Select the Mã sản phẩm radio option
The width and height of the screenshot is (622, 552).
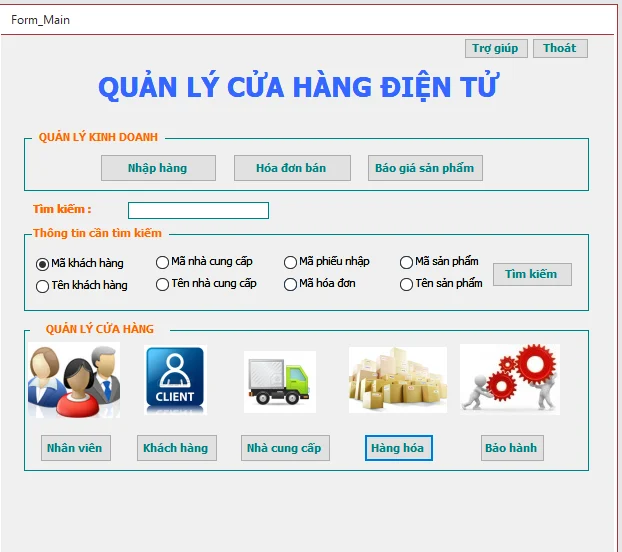pyautogui.click(x=407, y=262)
